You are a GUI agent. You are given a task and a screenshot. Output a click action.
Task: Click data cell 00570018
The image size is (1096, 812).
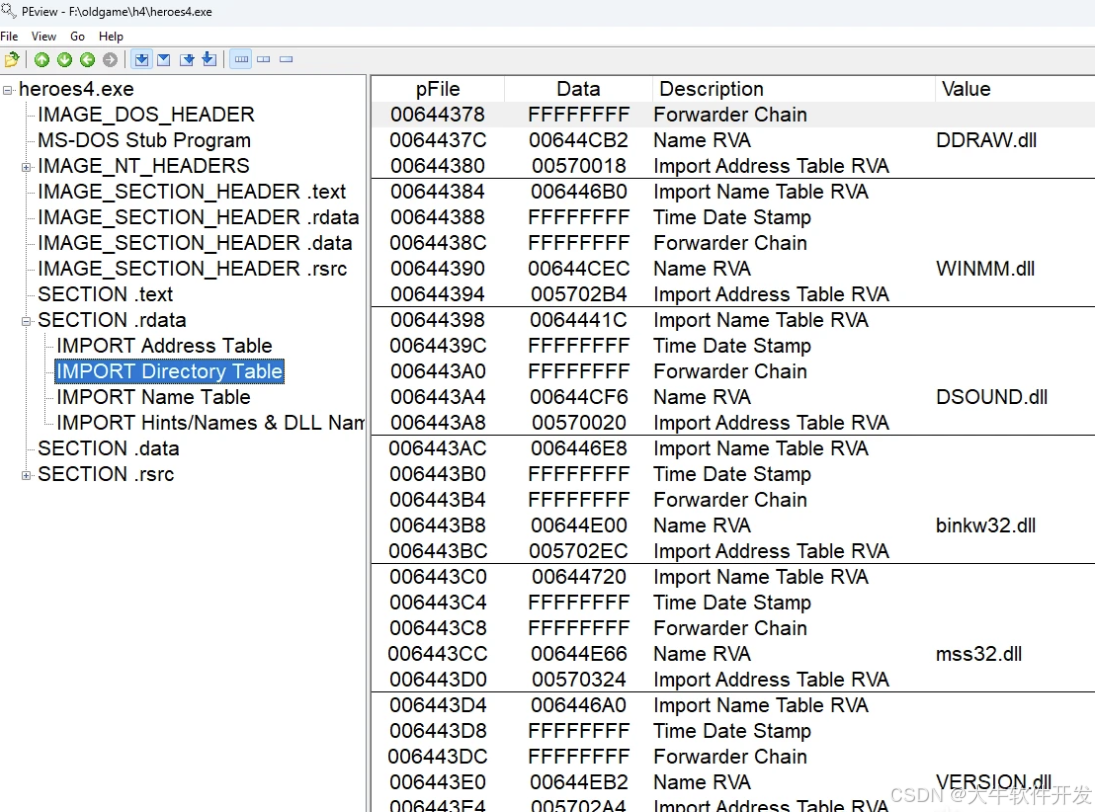point(579,166)
